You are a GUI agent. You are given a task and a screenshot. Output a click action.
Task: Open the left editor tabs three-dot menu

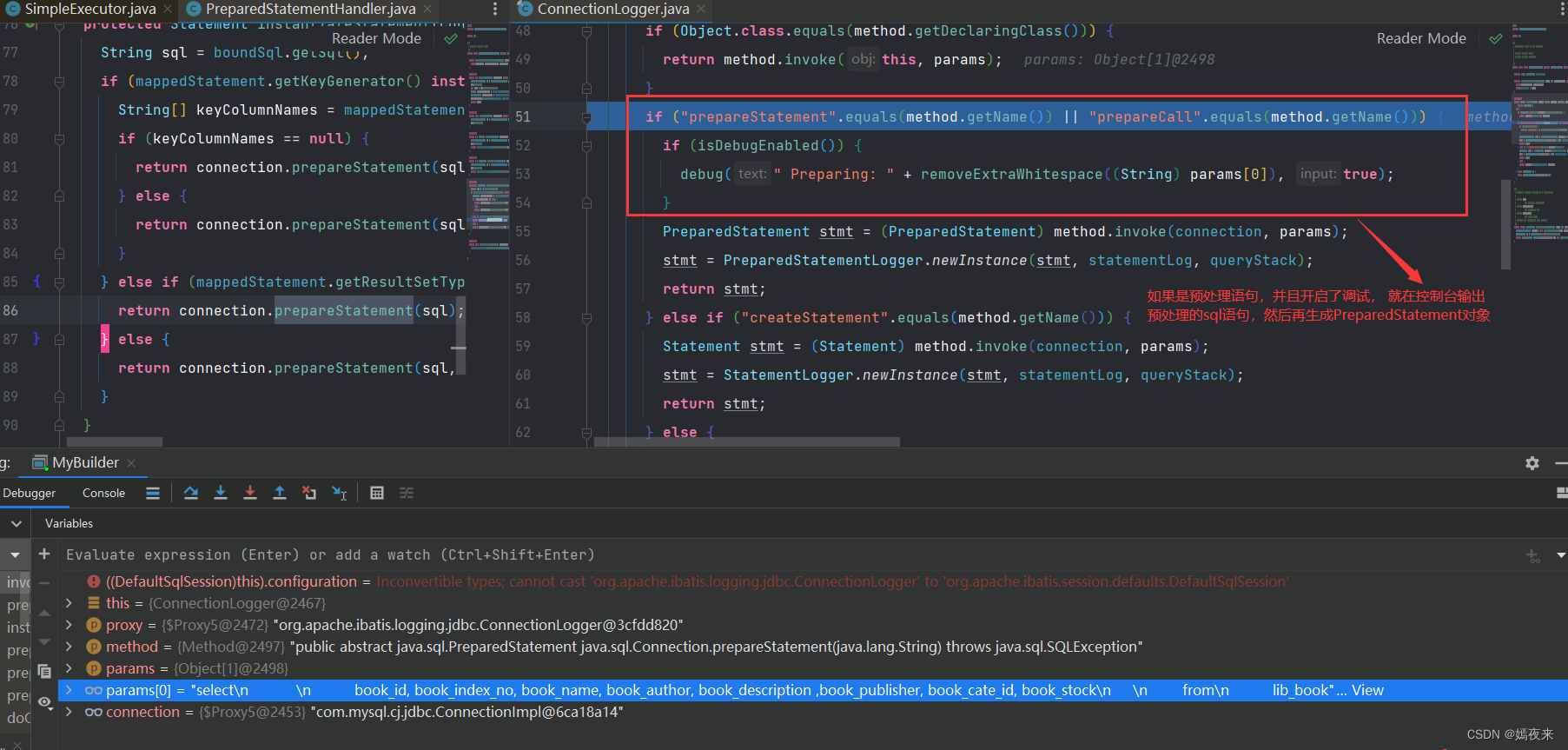pos(495,9)
